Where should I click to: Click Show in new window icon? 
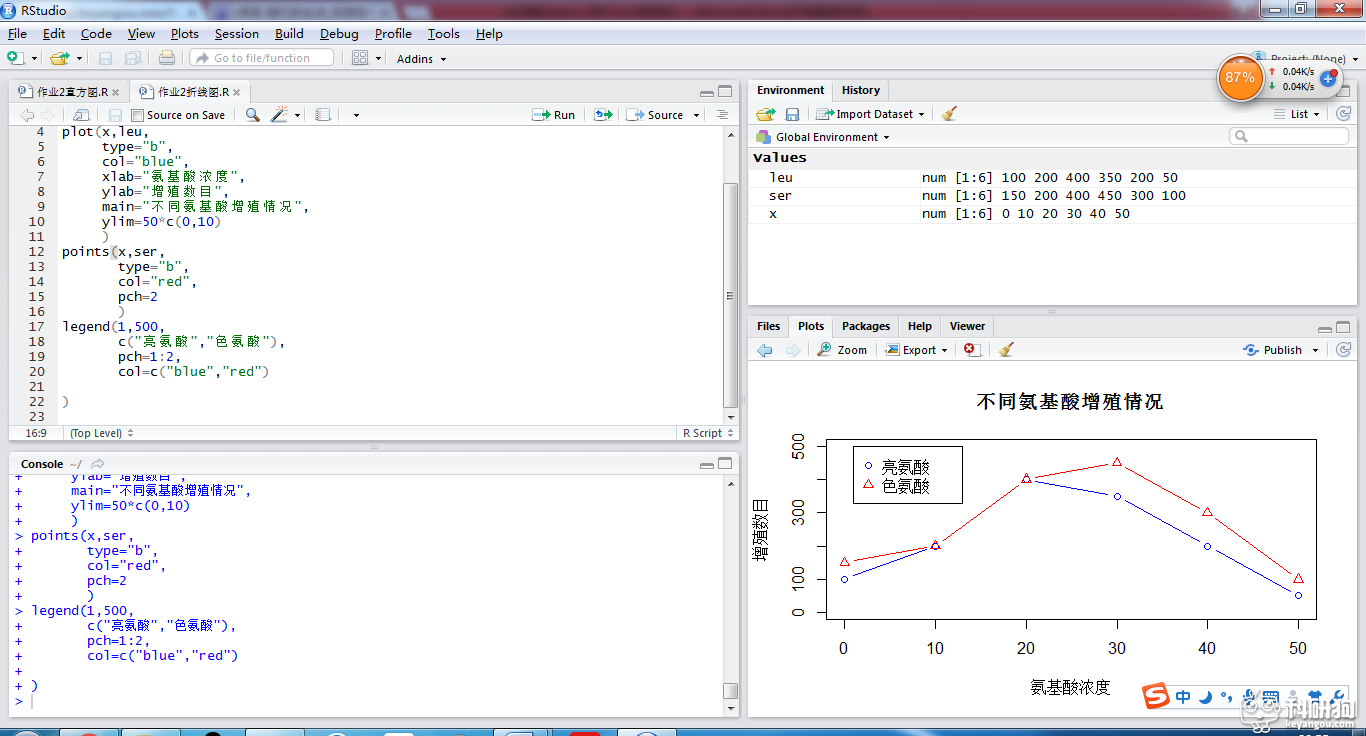tap(82, 115)
